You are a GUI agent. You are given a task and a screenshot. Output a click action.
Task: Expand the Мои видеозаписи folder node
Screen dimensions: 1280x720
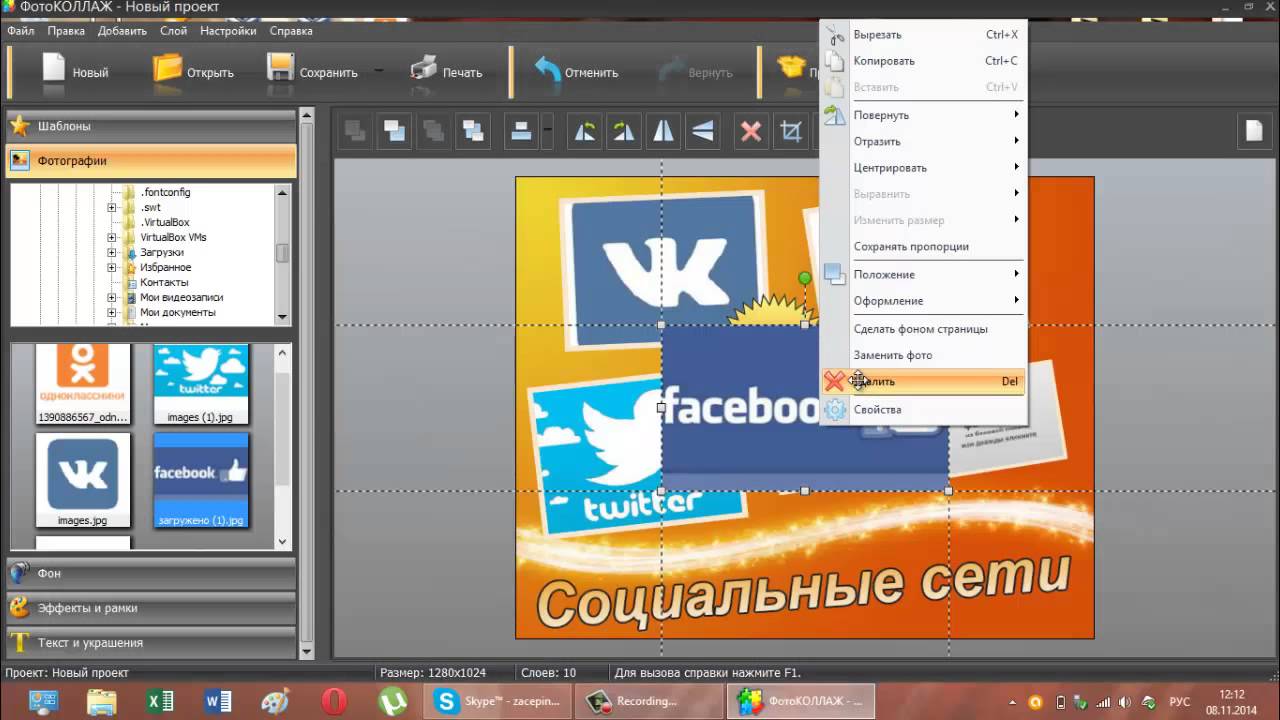click(112, 297)
